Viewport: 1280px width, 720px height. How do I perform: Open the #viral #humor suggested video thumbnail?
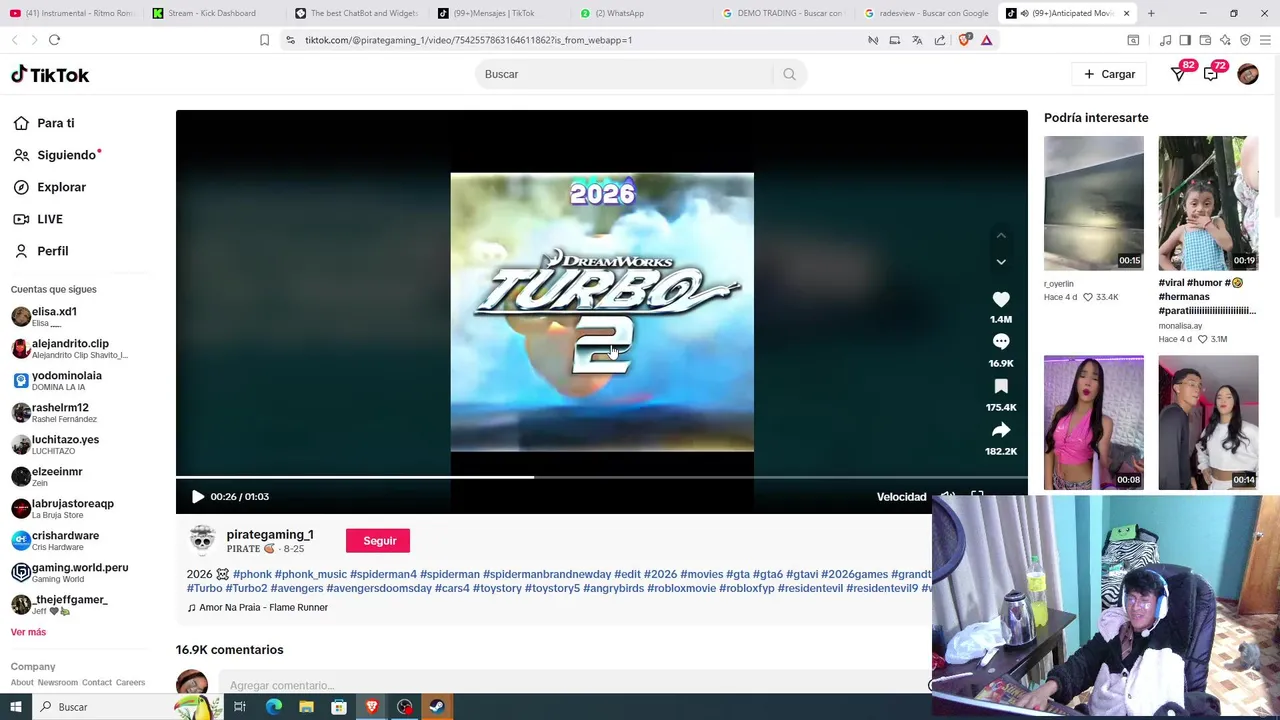[1208, 203]
